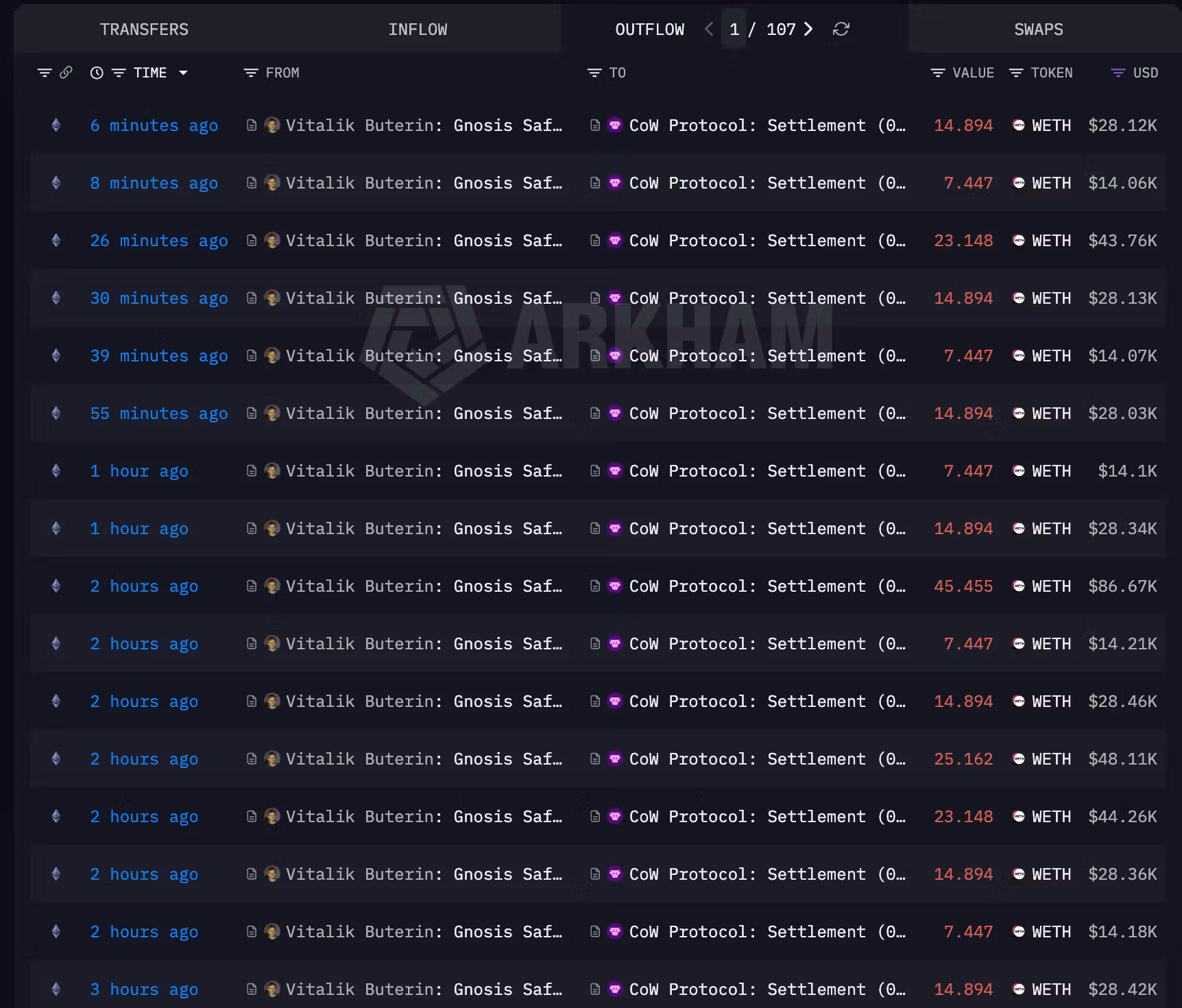Toggle the clock time-format icon
This screenshot has width=1182, height=1008.
(97, 73)
